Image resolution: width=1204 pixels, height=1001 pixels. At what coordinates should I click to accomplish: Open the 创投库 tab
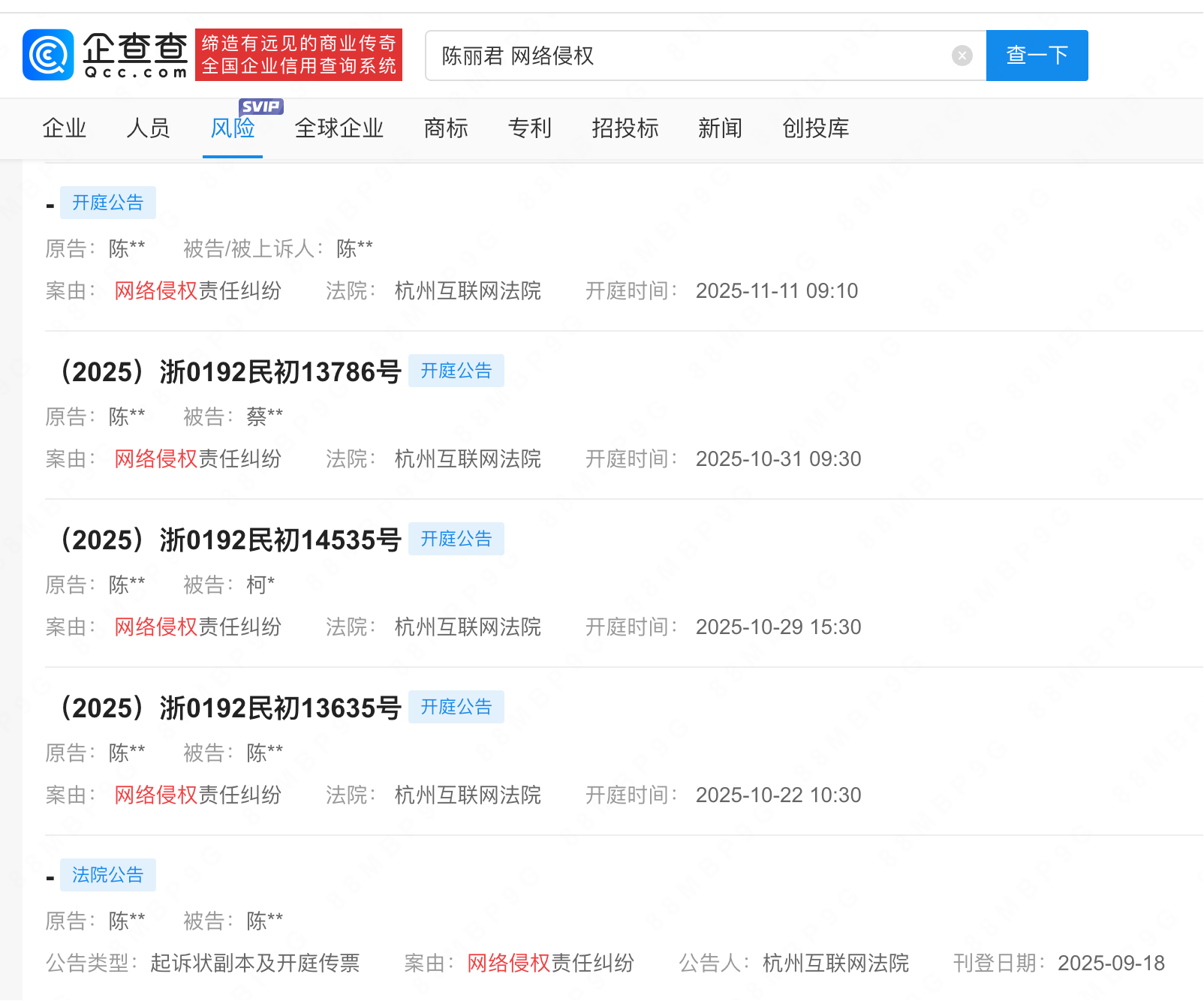pos(816,128)
